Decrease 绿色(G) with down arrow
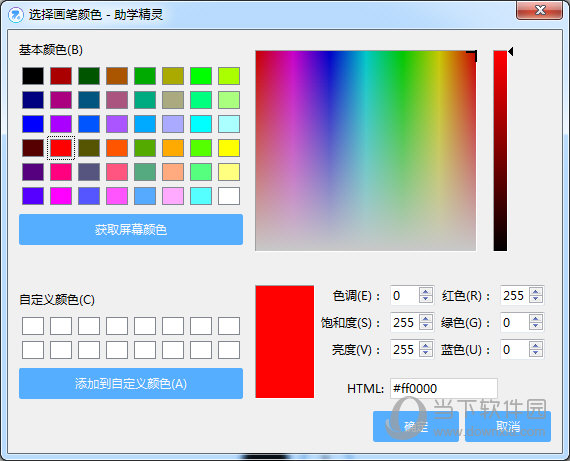The height and width of the screenshot is (461, 570). coord(536,326)
